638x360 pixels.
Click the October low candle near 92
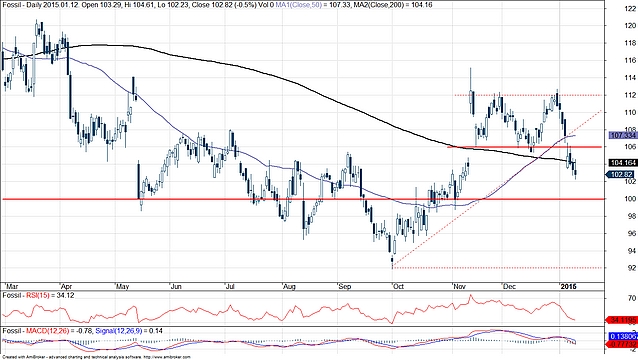(392, 261)
